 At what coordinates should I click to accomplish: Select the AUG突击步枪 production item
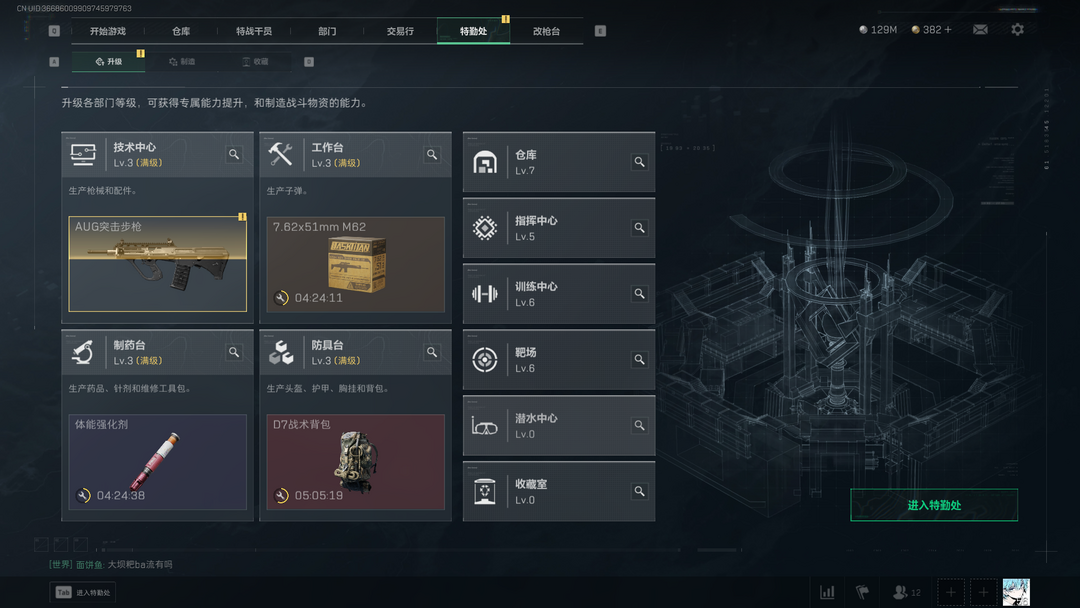pos(158,264)
